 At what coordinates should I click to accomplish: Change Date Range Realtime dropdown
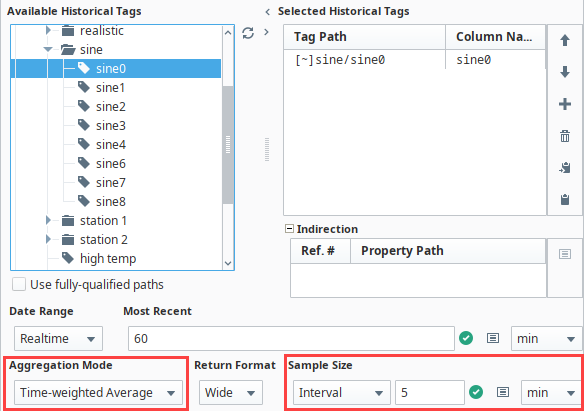point(58,338)
